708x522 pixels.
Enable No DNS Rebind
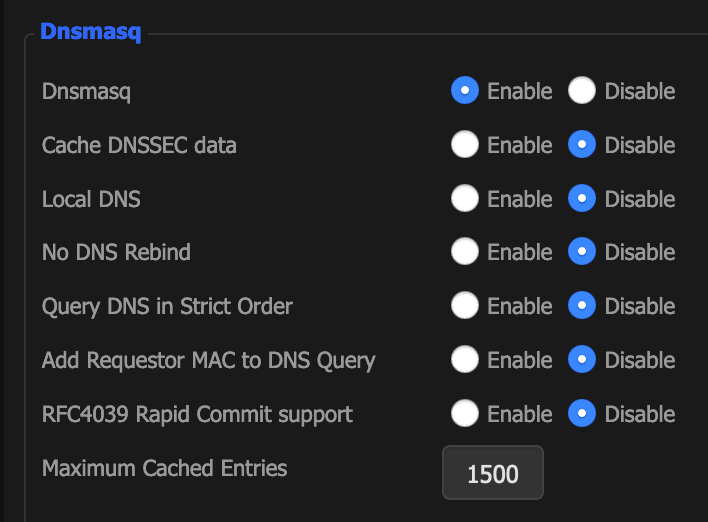pyautogui.click(x=465, y=251)
